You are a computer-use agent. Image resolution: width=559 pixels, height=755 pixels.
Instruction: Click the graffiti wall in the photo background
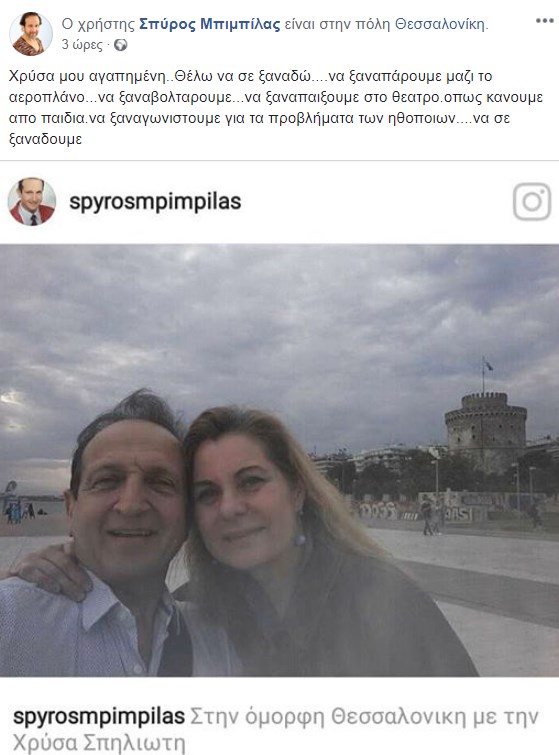pyautogui.click(x=453, y=506)
